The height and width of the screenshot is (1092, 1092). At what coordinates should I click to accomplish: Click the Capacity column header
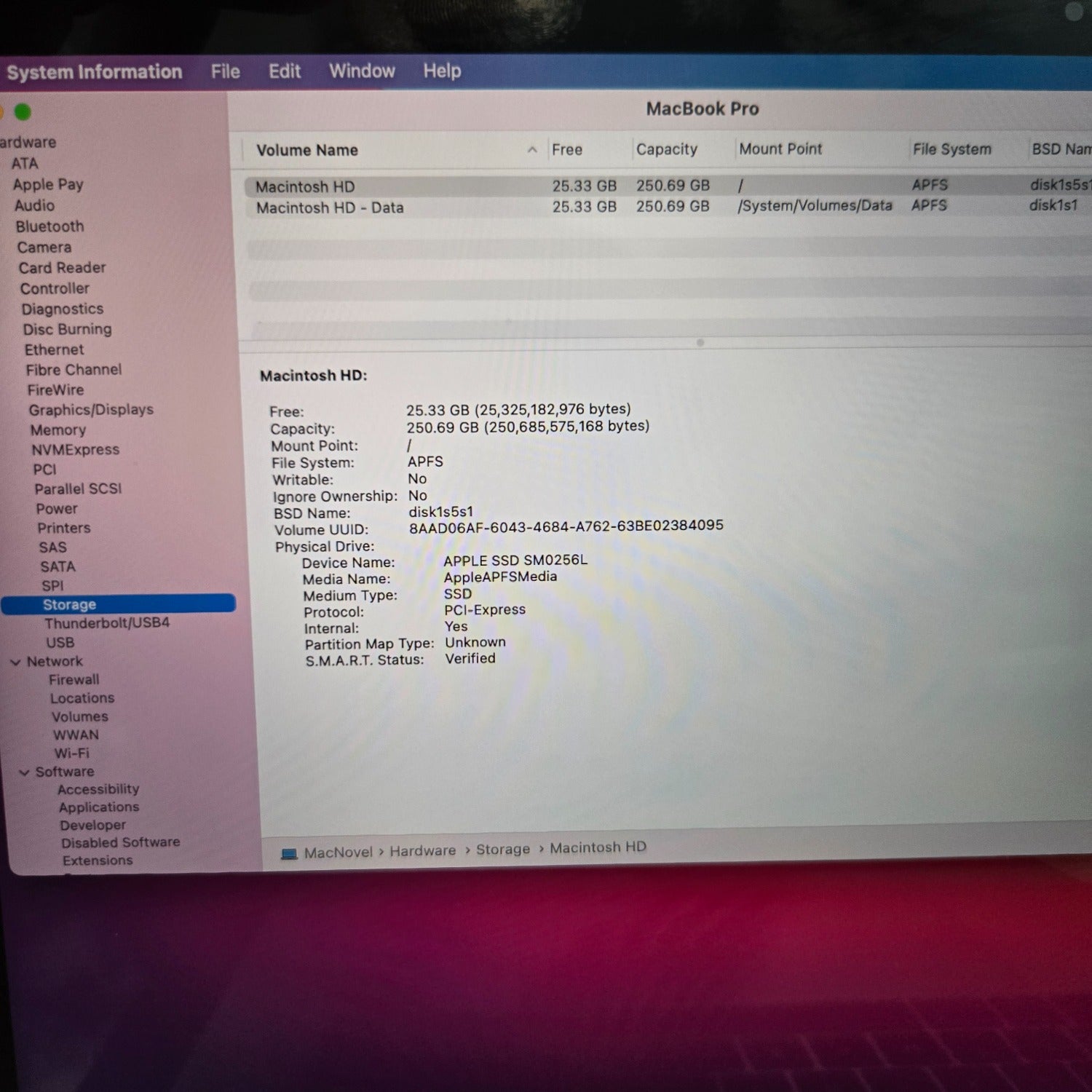point(667,149)
